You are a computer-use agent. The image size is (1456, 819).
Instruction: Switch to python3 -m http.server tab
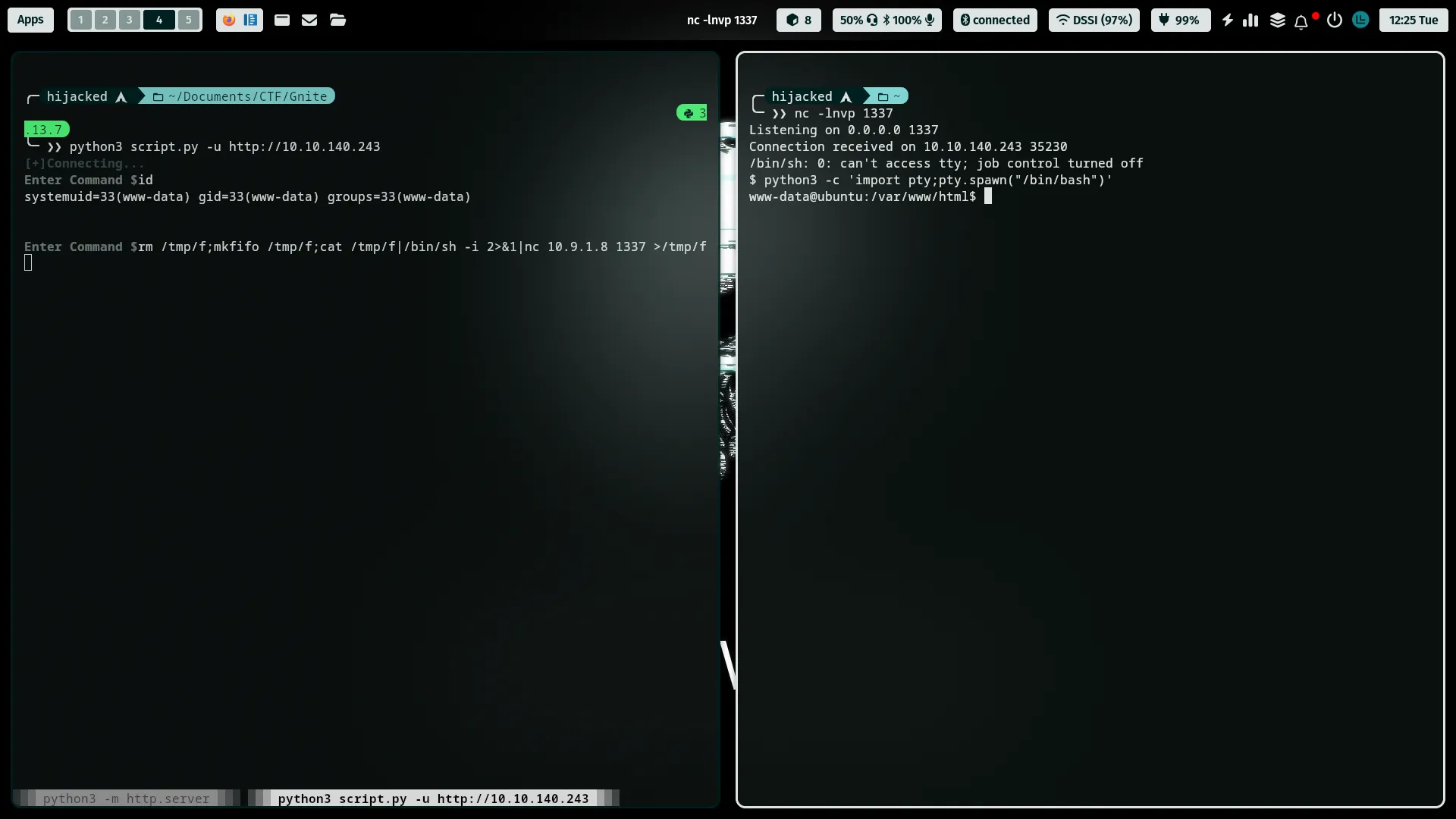(126, 799)
